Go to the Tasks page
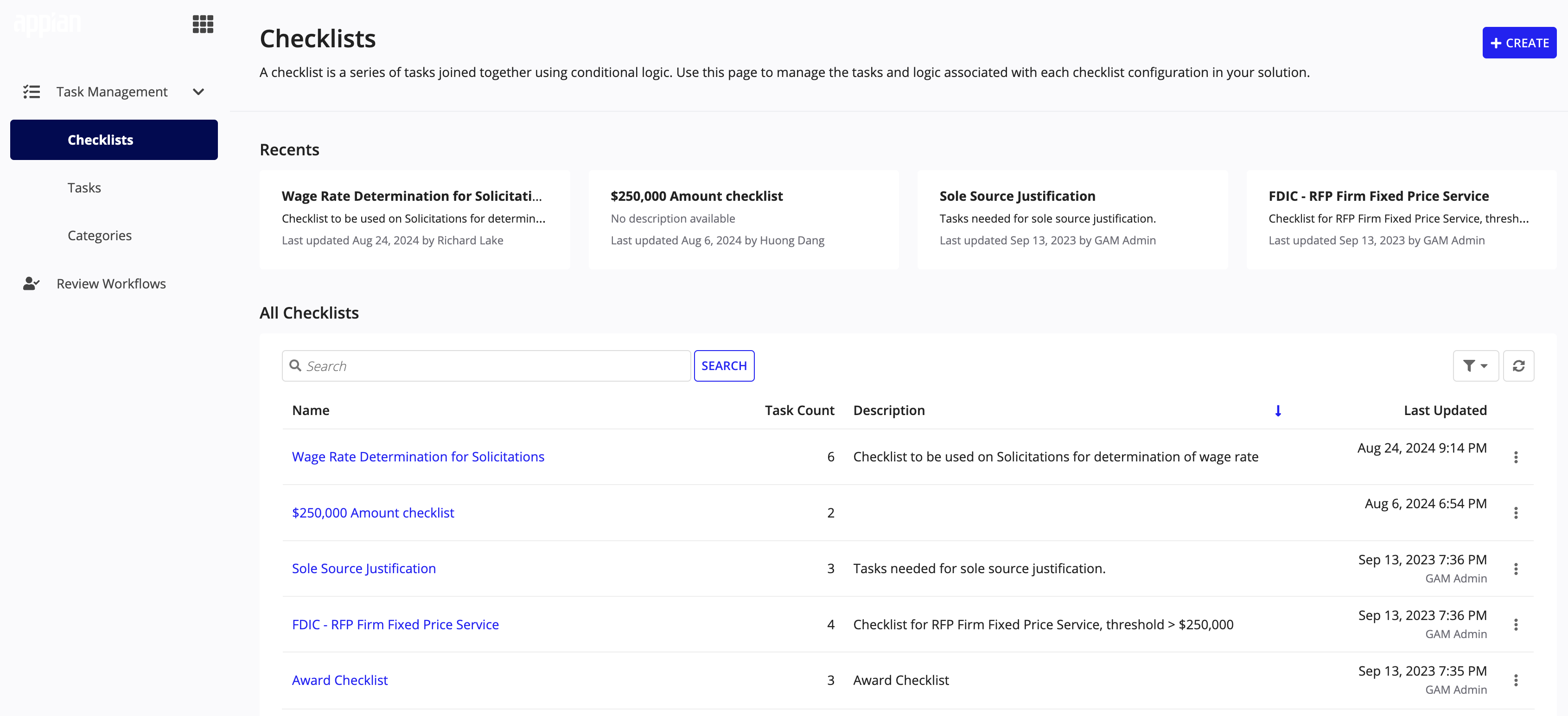Image resolution: width=1568 pixels, height=716 pixels. [84, 187]
